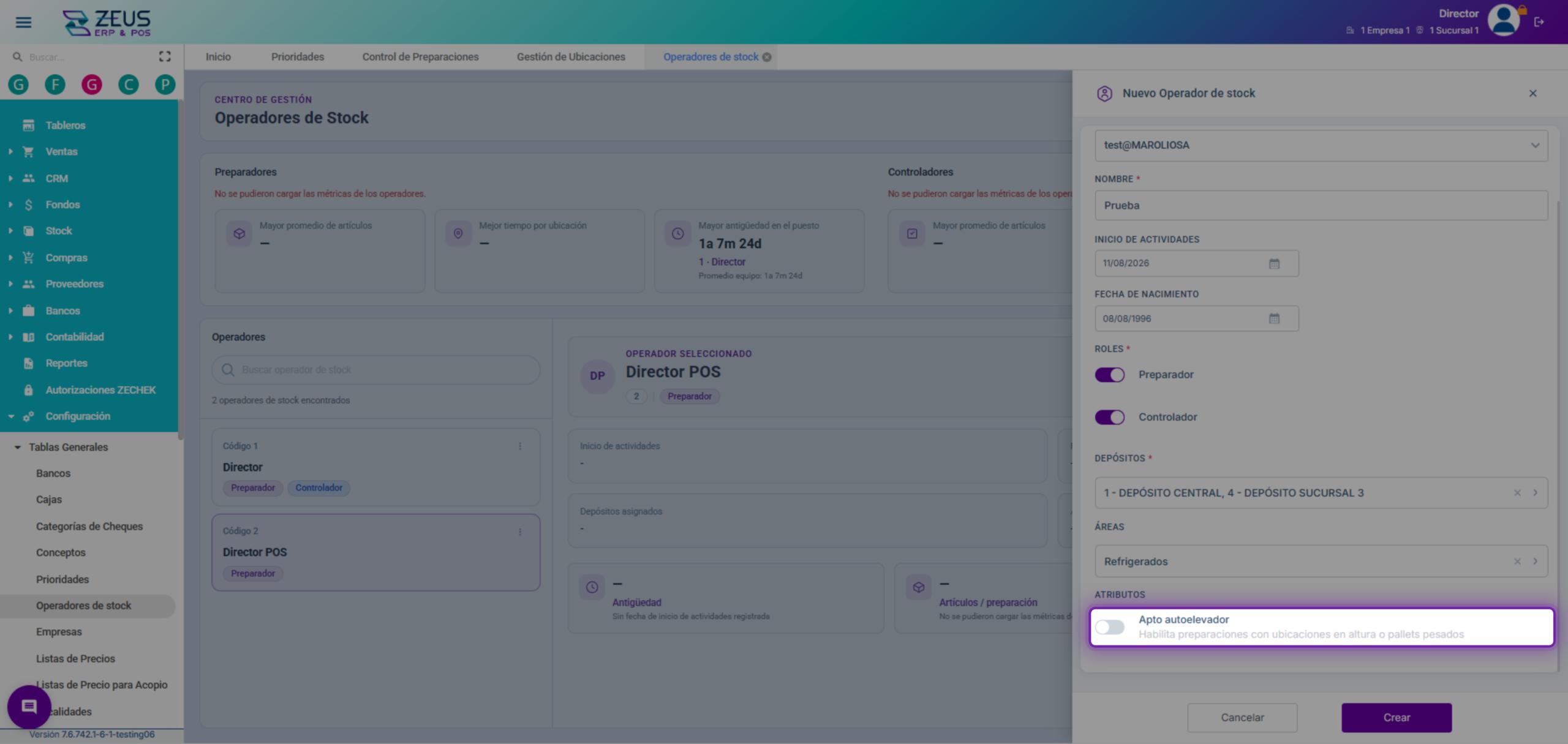
Task: Open the hamburger menu icon
Action: (23, 22)
